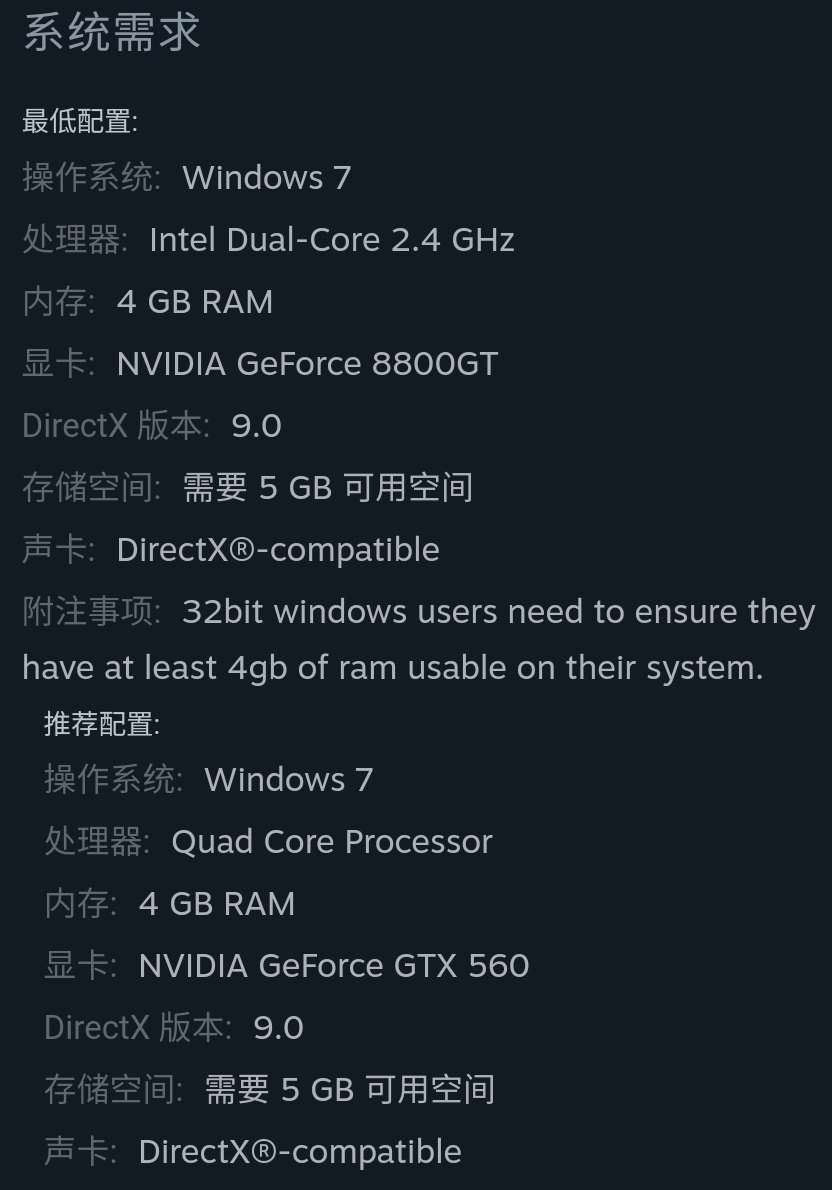Click the 系统需求 section heading

[112, 33]
